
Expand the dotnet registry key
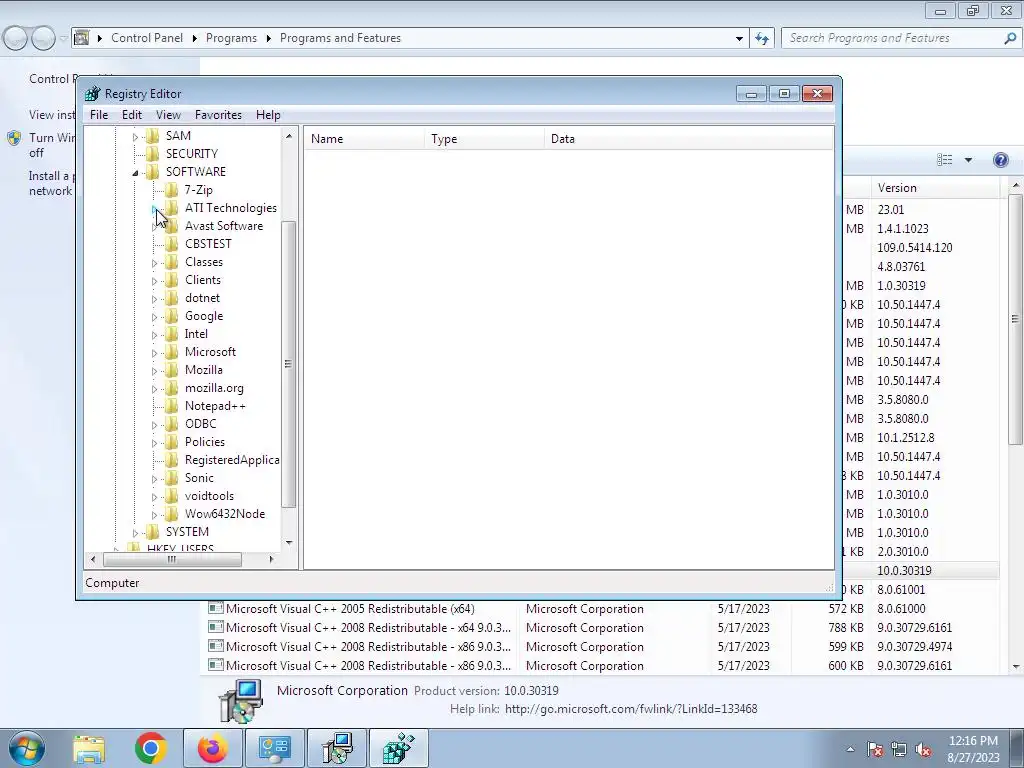point(155,298)
